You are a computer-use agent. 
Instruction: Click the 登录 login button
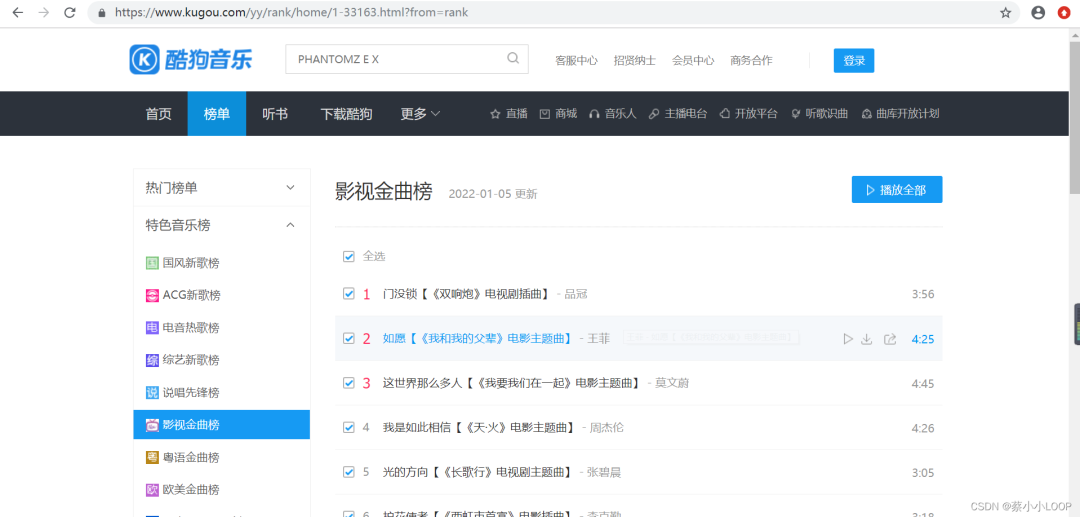pyautogui.click(x=854, y=61)
